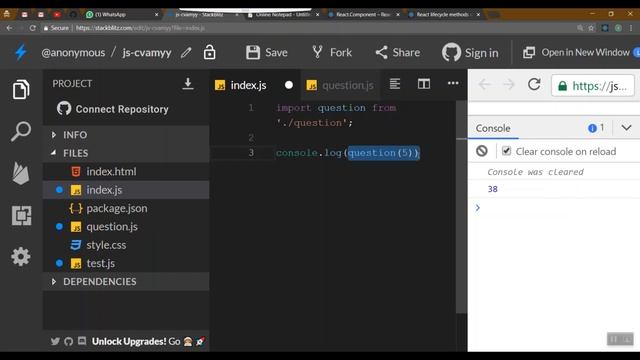Reload the browser page
The height and width of the screenshot is (360, 640).
click(33, 28)
